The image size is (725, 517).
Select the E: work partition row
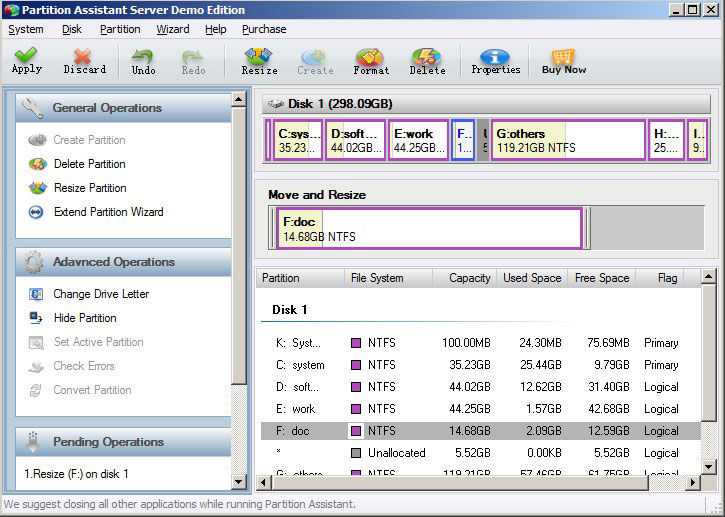481,409
